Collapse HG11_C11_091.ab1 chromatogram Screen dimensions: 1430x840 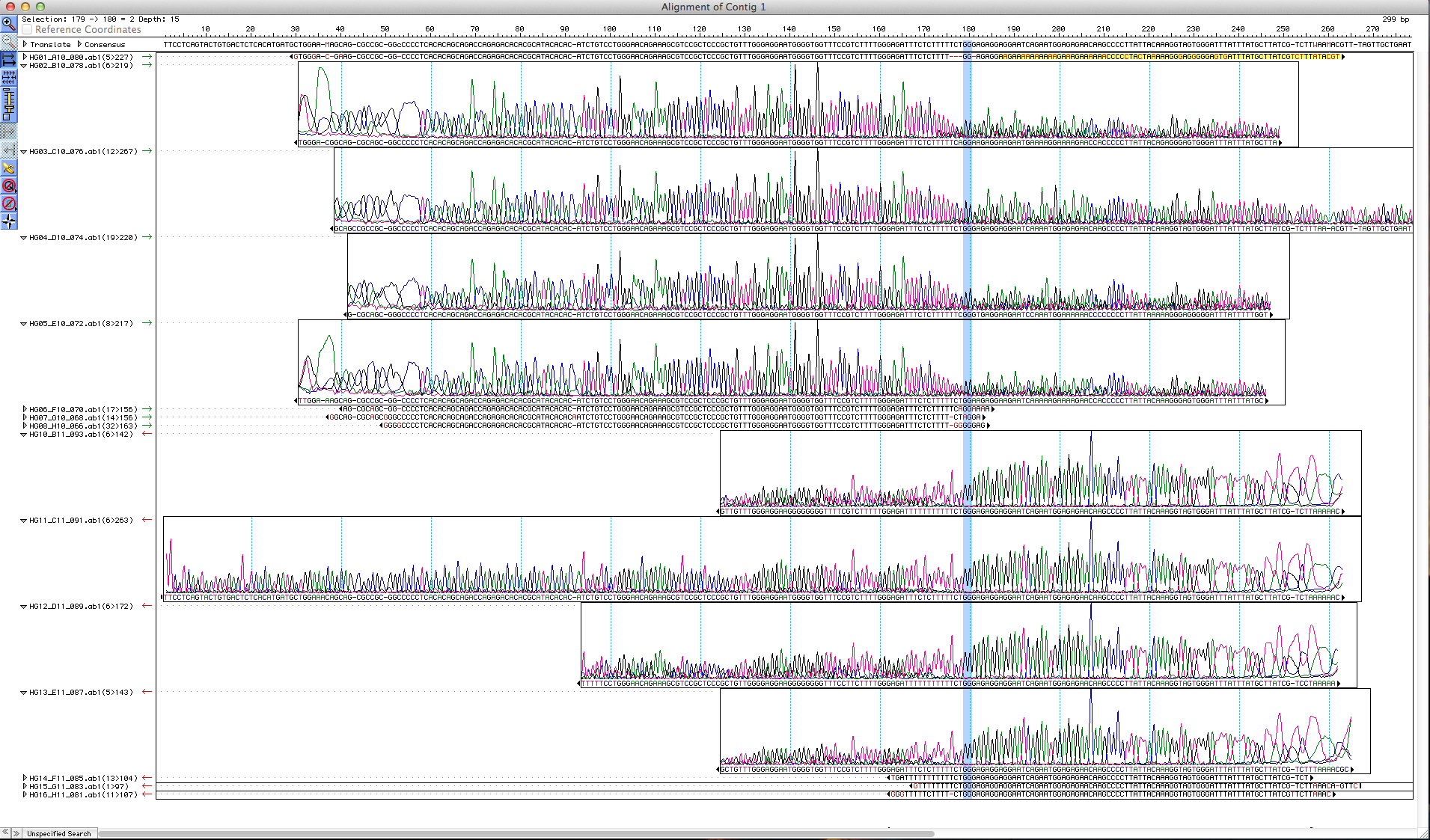(x=24, y=521)
